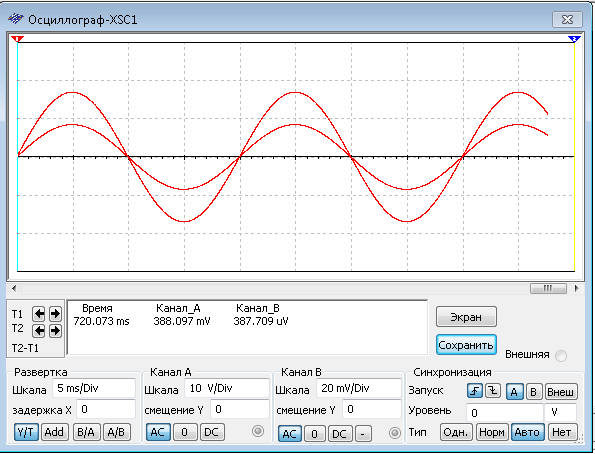The width and height of the screenshot is (595, 454).
Task: Click the Сохранить button
Action: (x=466, y=345)
